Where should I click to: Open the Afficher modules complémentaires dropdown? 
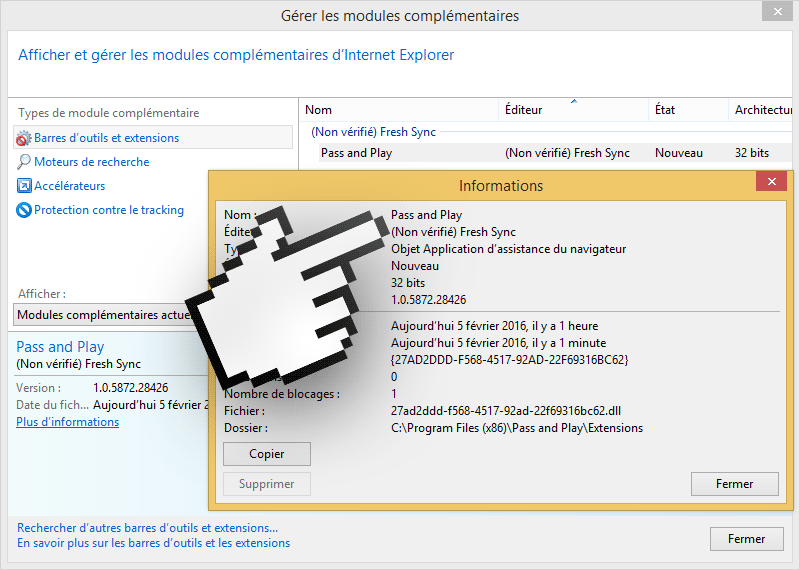(x=110, y=315)
